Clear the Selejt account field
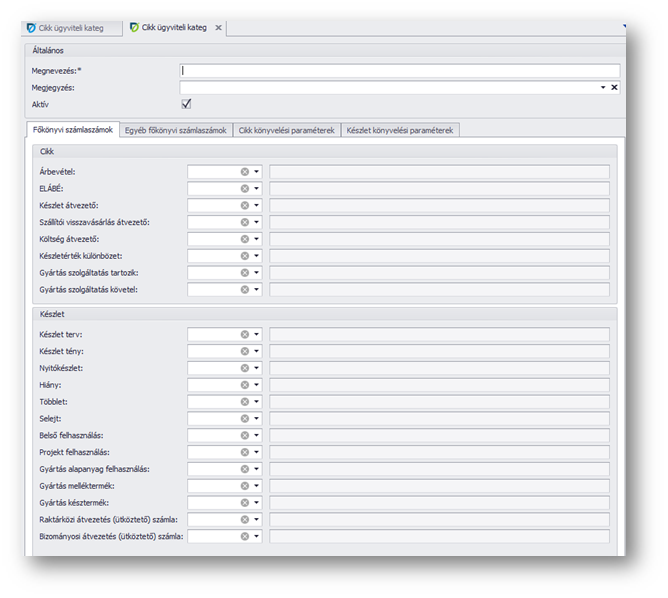668x598 pixels. (244, 419)
